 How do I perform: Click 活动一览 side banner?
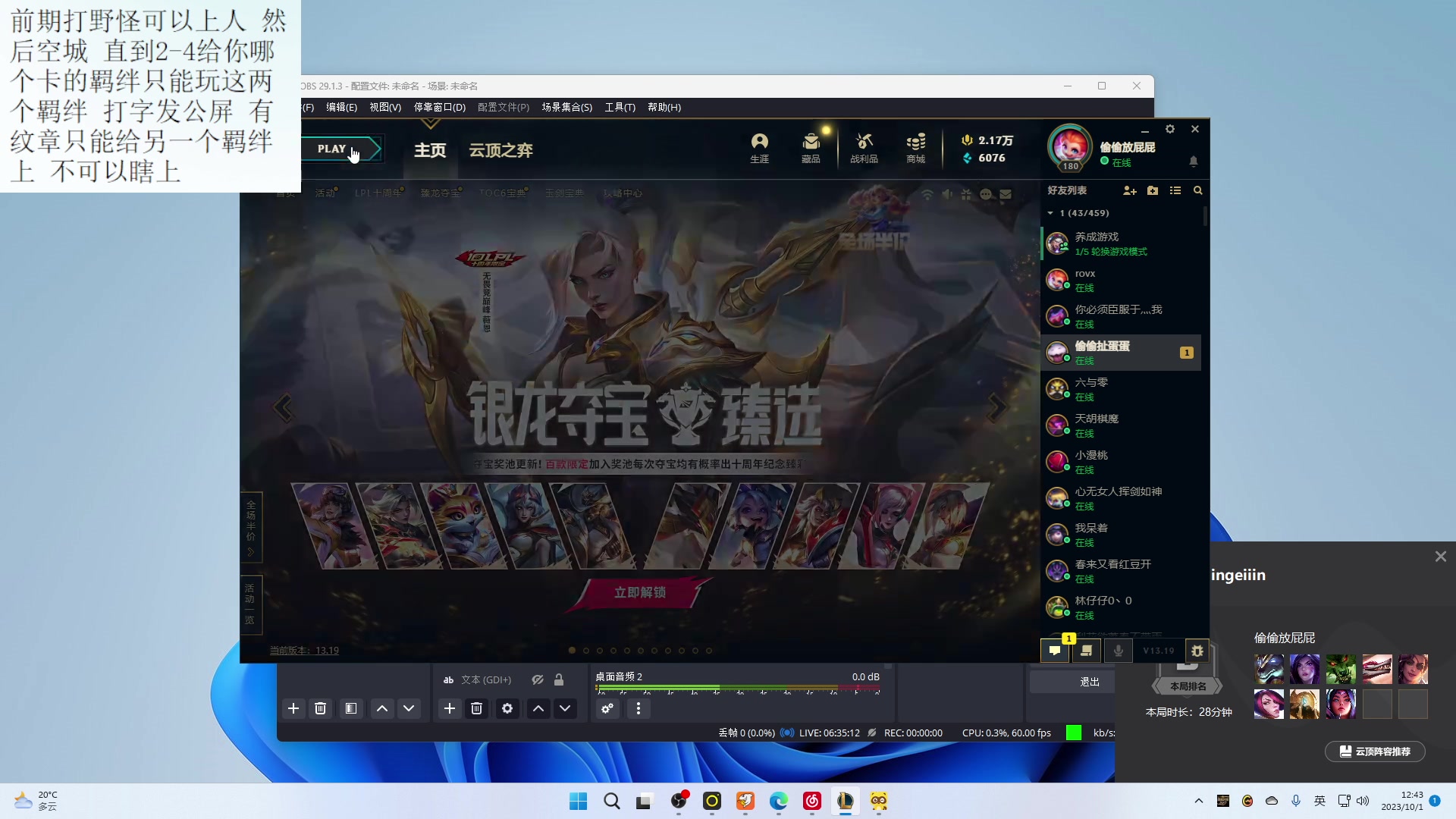[251, 604]
